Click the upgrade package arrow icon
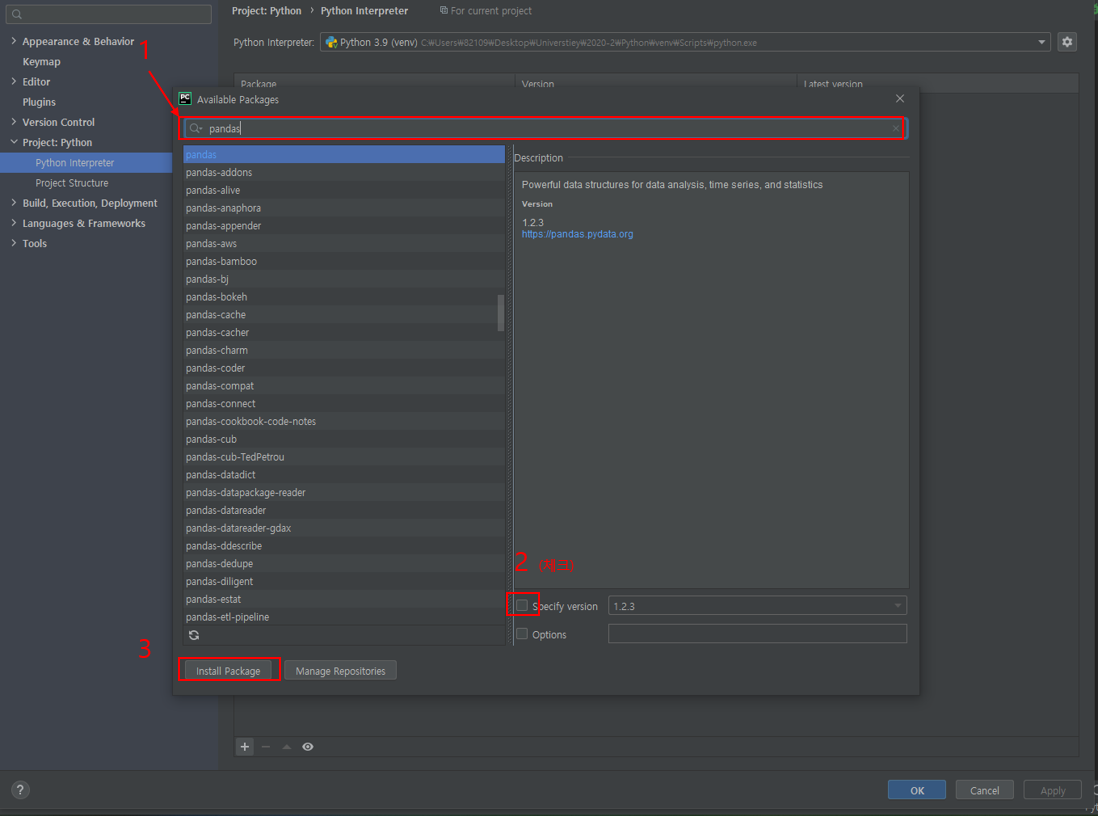Viewport: 1099px width, 816px height. coord(287,747)
